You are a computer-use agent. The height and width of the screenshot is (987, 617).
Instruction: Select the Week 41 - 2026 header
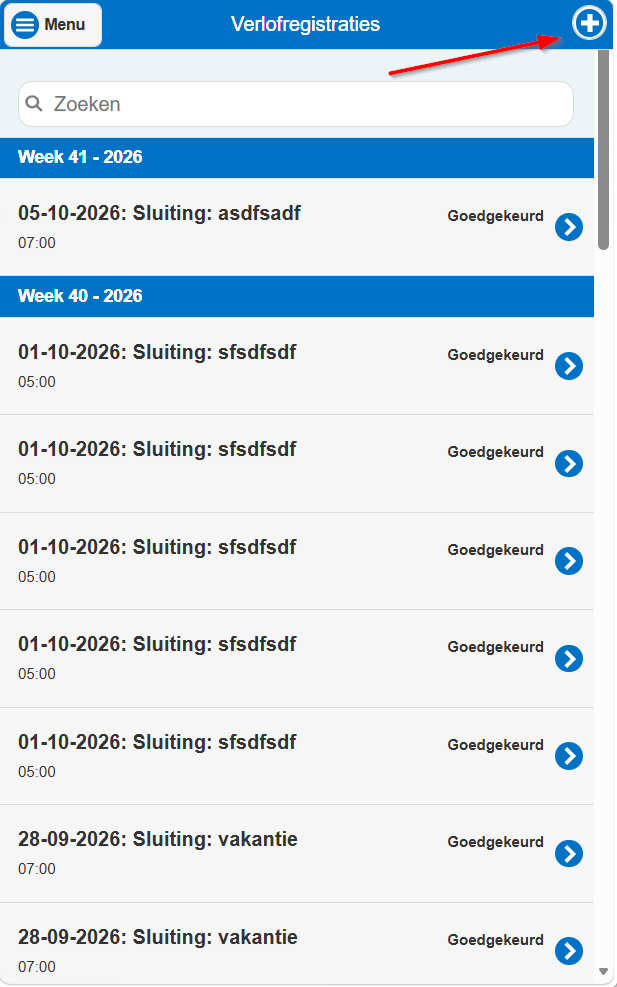coord(297,157)
